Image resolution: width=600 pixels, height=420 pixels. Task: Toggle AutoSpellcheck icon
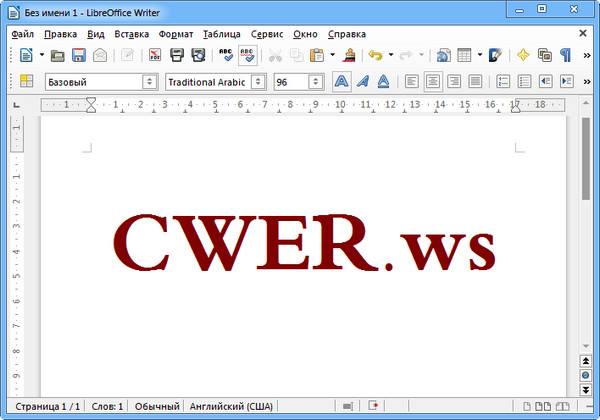(x=247, y=55)
